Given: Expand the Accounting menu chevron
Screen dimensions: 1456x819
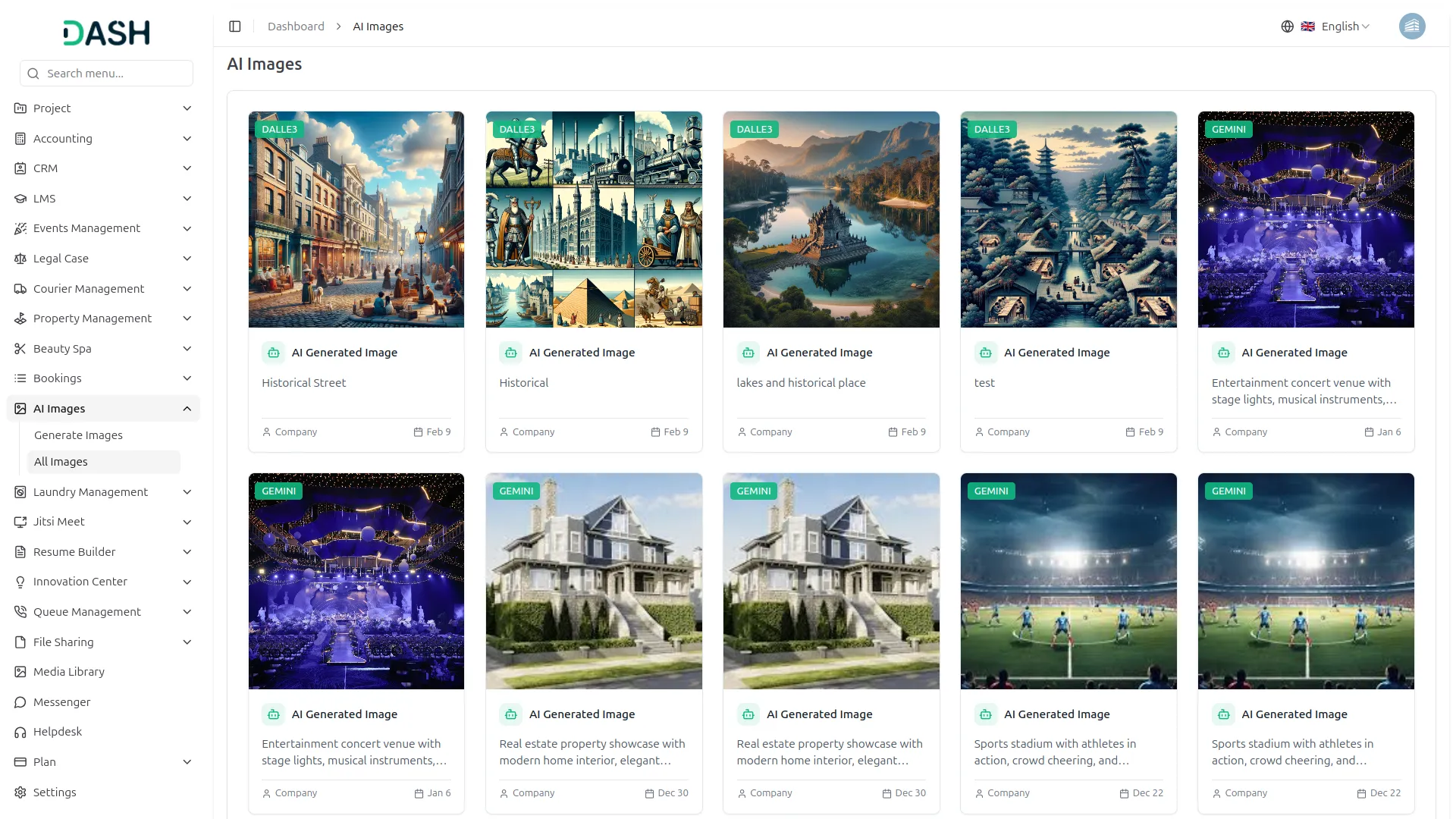Looking at the screenshot, I should tap(187, 139).
